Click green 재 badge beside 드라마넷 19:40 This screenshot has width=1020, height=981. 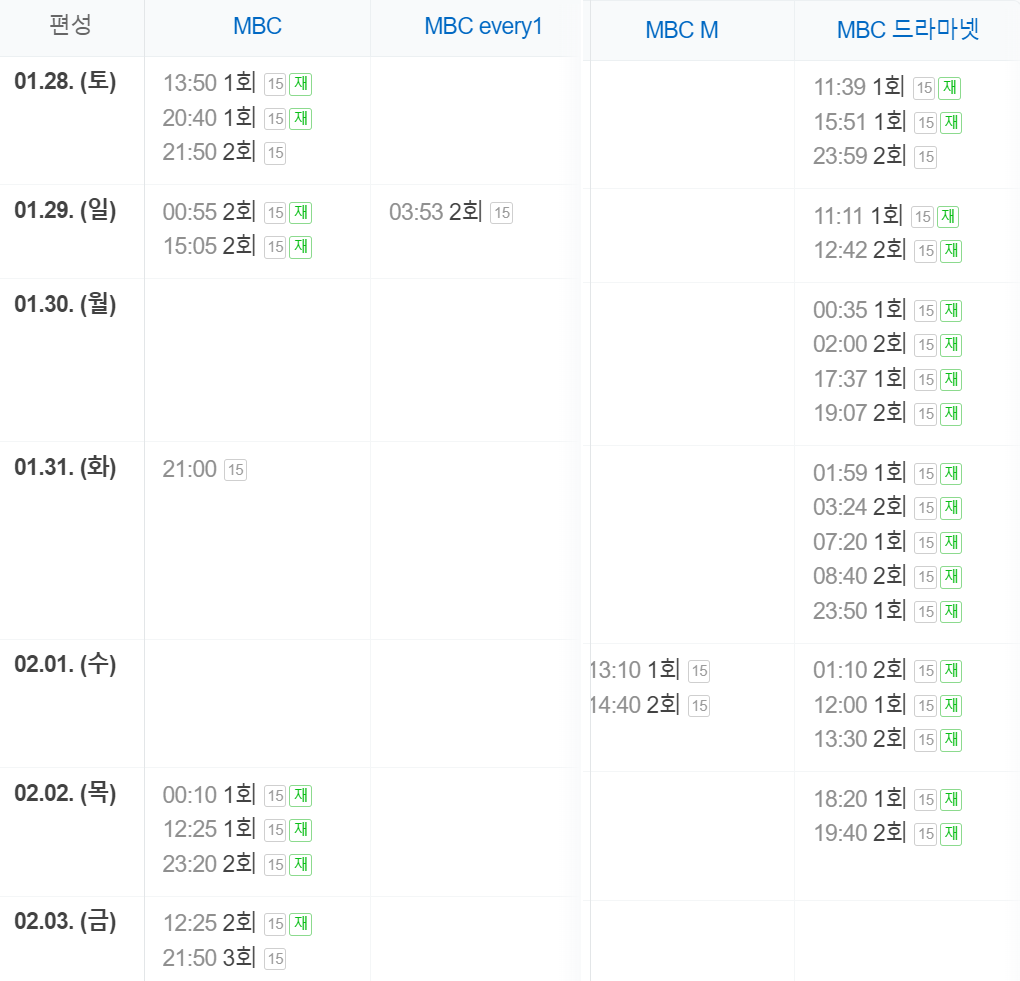(x=950, y=833)
